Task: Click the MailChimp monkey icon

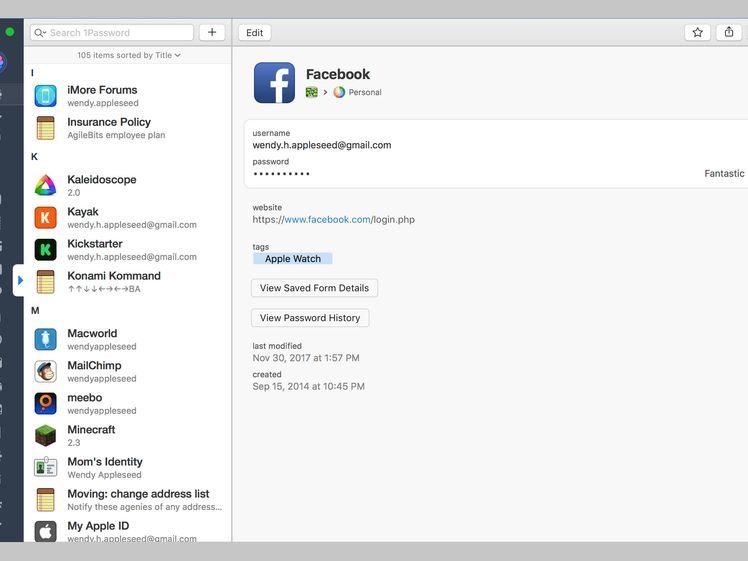Action: (45, 372)
